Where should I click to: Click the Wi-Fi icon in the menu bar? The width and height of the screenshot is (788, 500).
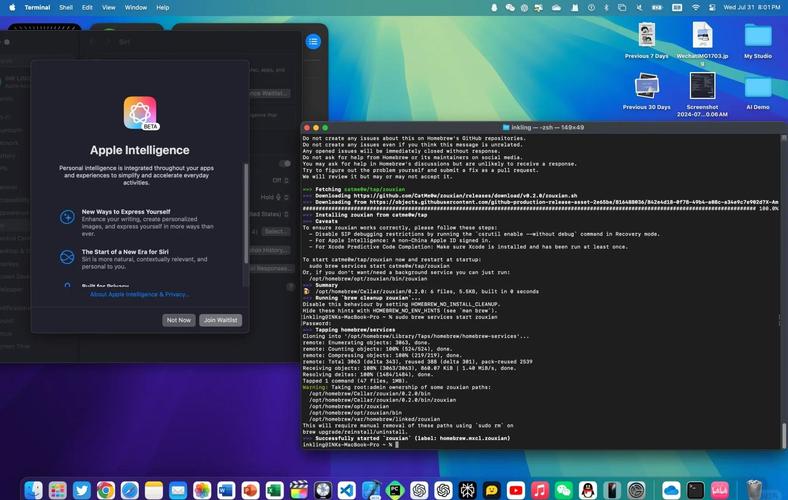click(696, 8)
